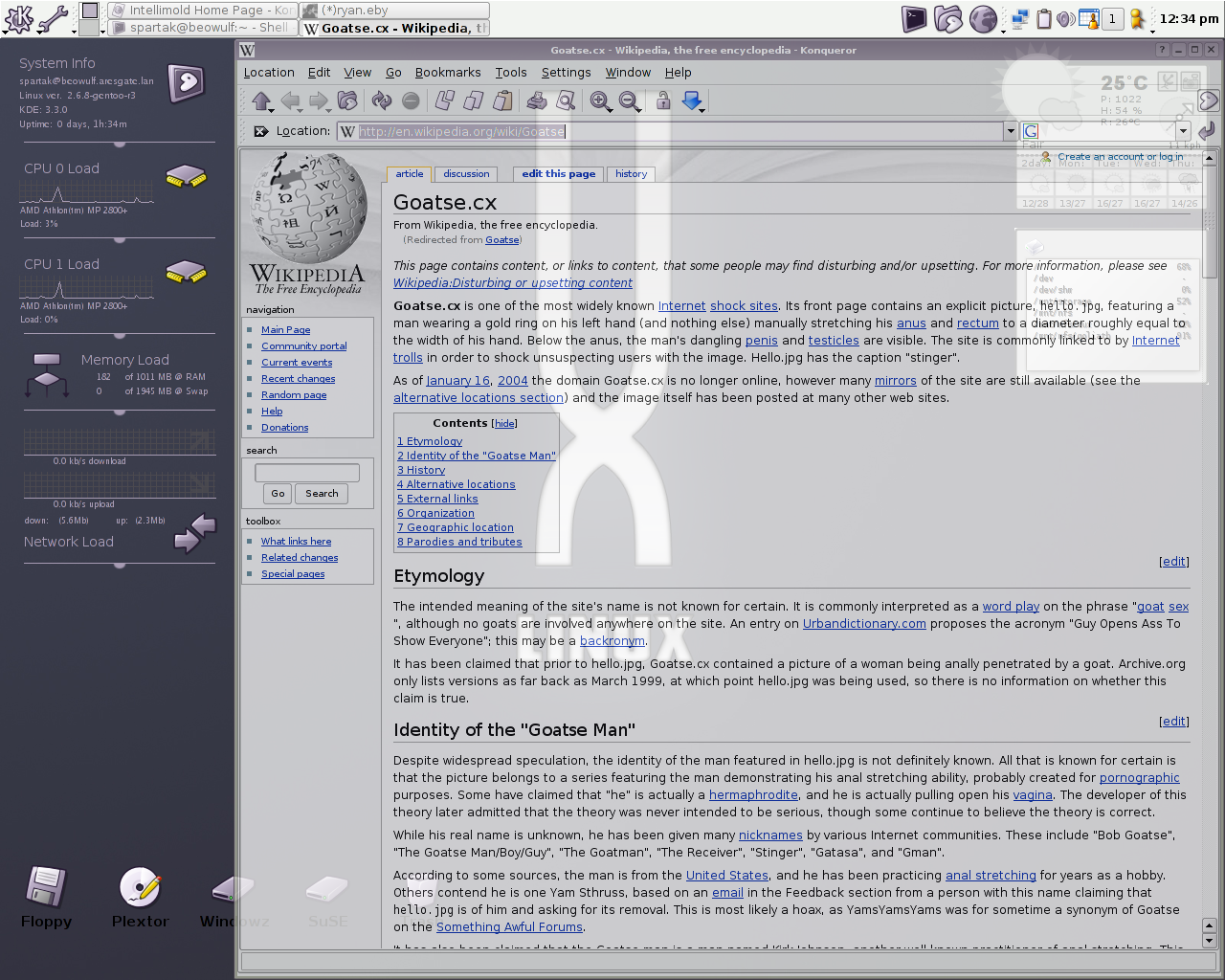This screenshot has width=1225, height=980.
Task: Open the Bookmarks menu
Action: click(448, 72)
